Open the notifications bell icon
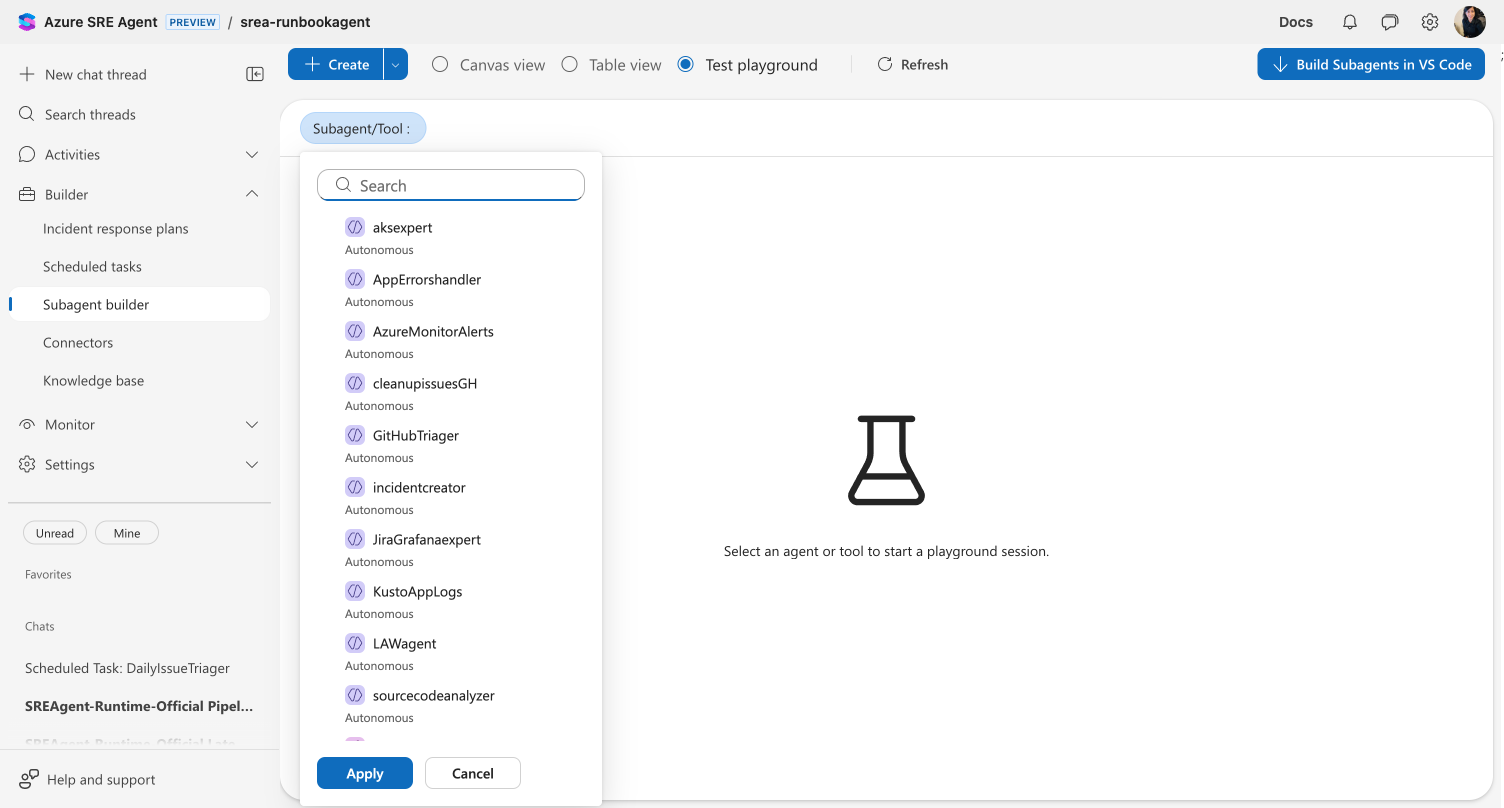Image resolution: width=1504 pixels, height=808 pixels. coord(1350,22)
